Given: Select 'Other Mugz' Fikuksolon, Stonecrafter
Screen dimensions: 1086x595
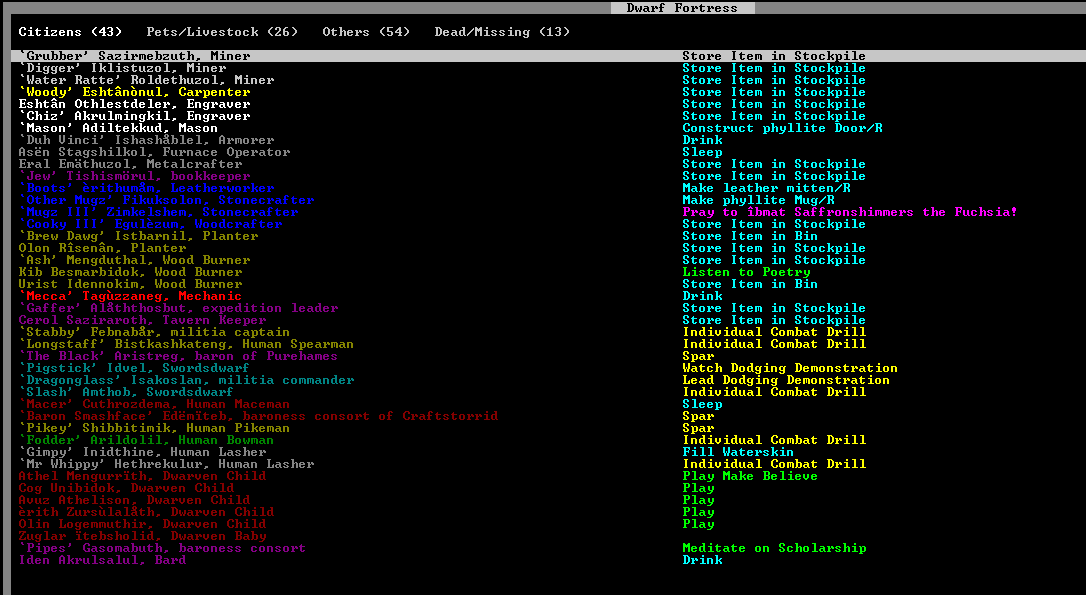Looking at the screenshot, I should pyautogui.click(x=166, y=200).
